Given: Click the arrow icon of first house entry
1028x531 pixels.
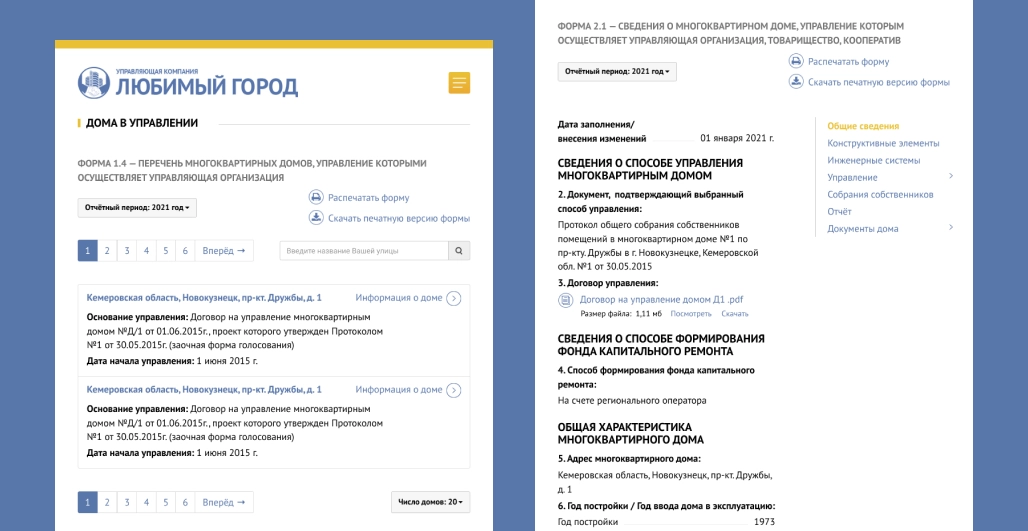Looking at the screenshot, I should pyautogui.click(x=453, y=298).
